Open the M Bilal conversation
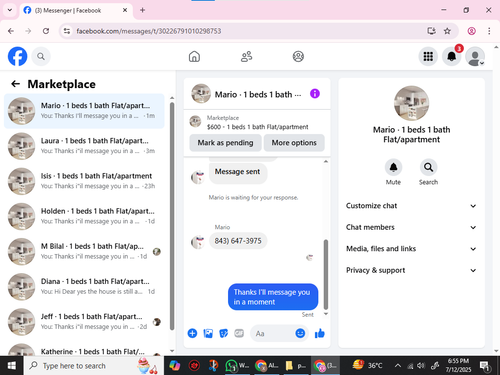500x375 pixels. [84, 251]
